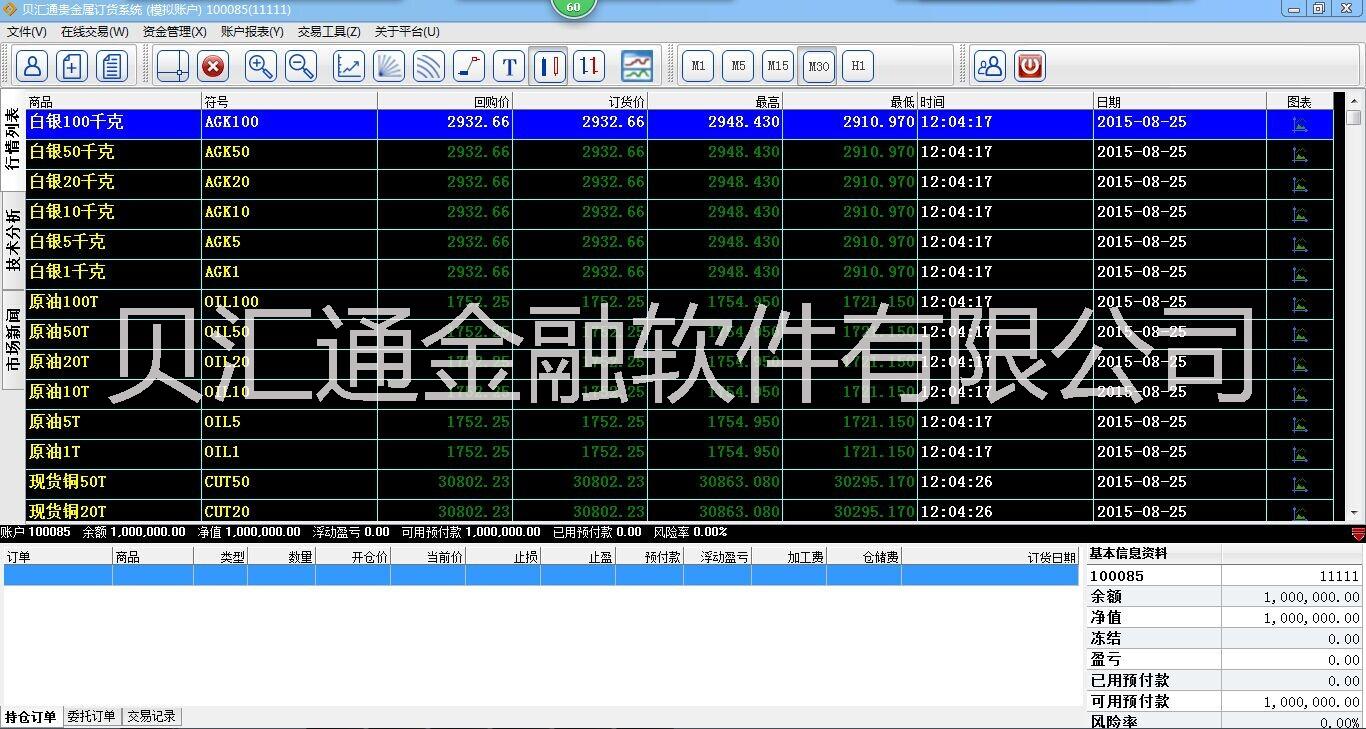Click the 订货日期 orders column header
Viewport: 1366px width, 729px height.
click(990, 557)
